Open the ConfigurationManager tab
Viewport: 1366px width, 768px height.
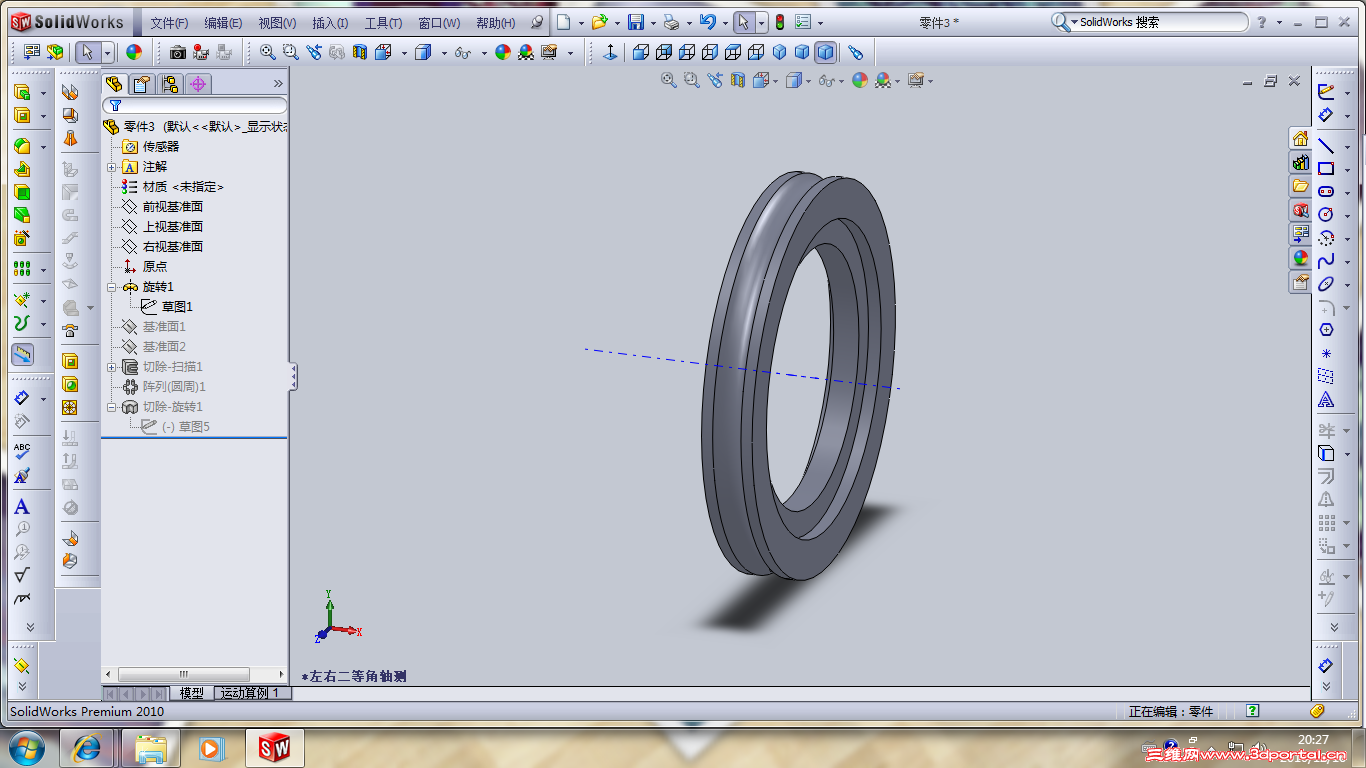pyautogui.click(x=170, y=84)
